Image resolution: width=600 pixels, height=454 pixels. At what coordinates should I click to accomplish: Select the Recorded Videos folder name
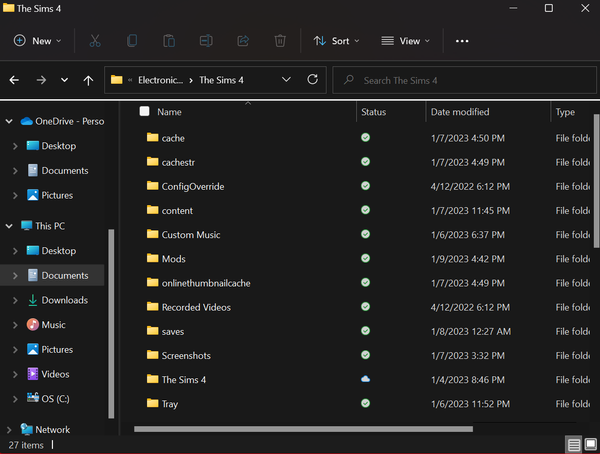[196, 307]
